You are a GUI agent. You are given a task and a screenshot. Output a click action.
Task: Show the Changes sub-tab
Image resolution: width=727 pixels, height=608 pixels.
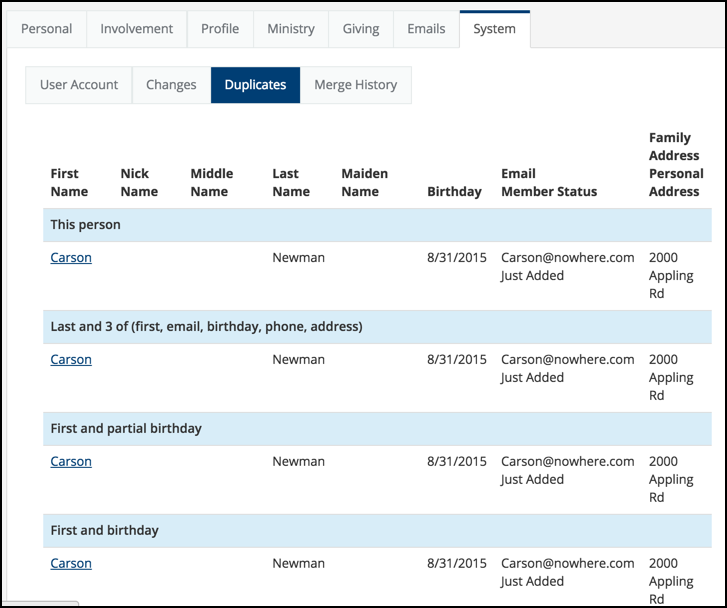pos(171,85)
